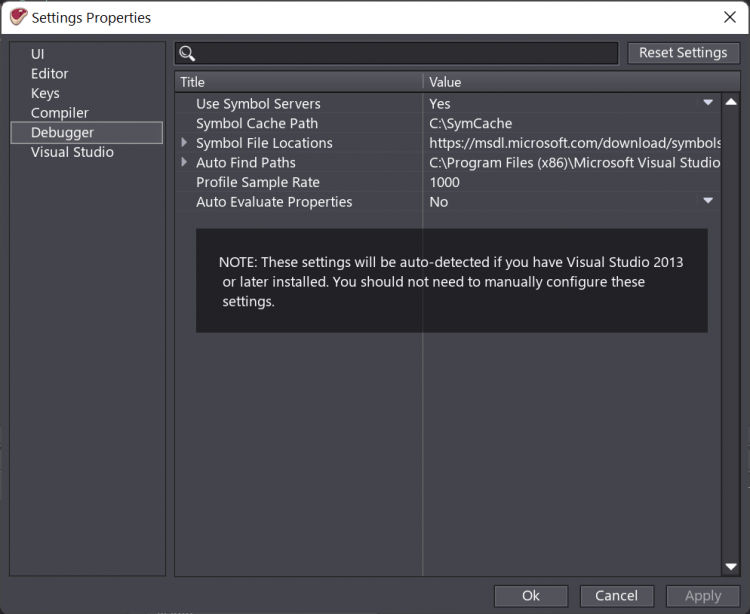Screen dimensions: 750x614
Task: Expand the Auto Find Paths row
Action: point(185,162)
